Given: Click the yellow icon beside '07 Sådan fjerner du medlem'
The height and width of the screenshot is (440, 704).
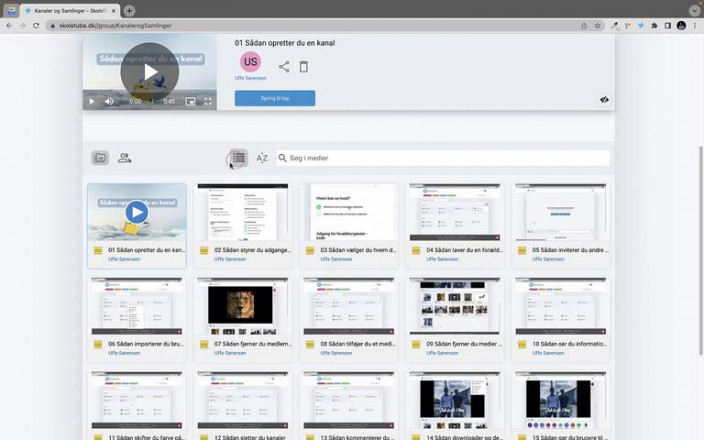Looking at the screenshot, I should pos(204,344).
